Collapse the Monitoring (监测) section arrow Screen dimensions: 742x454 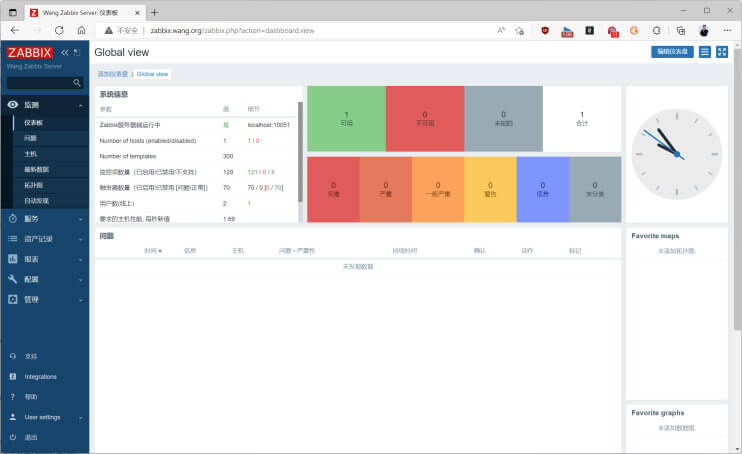pos(80,105)
